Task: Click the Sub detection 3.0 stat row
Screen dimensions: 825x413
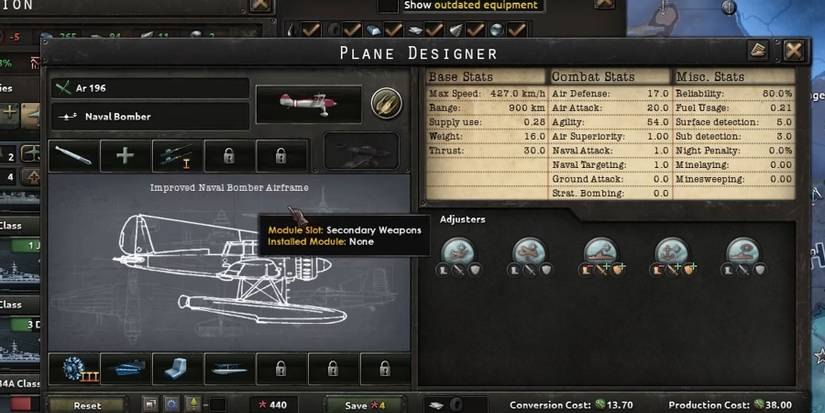Action: [x=734, y=136]
